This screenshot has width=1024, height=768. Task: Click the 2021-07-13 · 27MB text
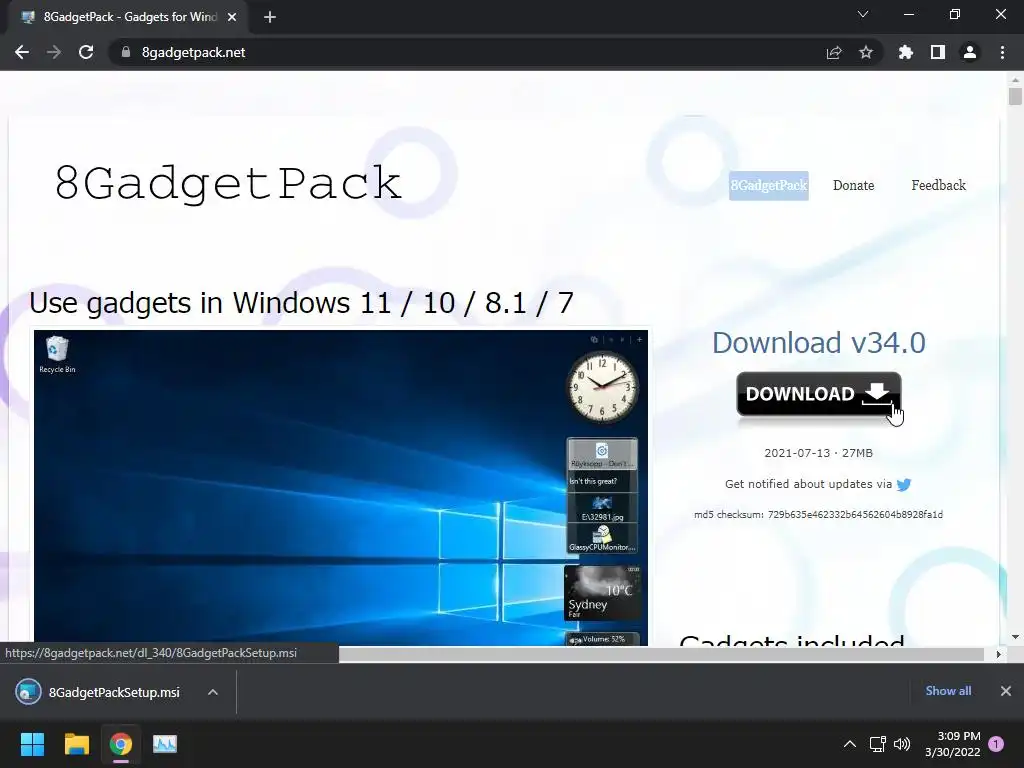coord(818,453)
